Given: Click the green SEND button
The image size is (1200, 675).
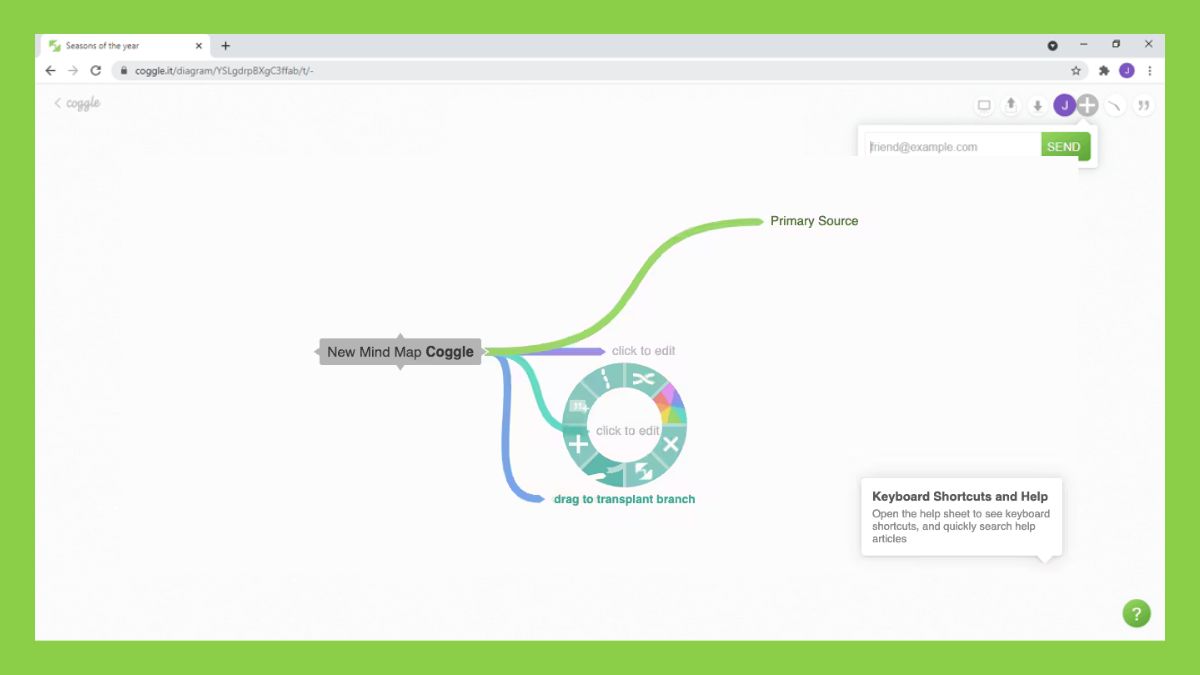Looking at the screenshot, I should [1065, 146].
